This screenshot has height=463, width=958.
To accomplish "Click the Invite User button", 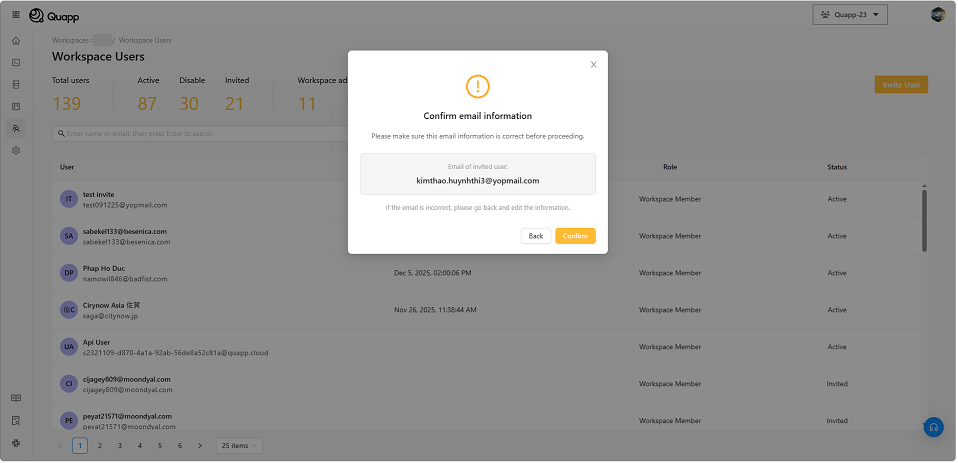I will [x=901, y=85].
